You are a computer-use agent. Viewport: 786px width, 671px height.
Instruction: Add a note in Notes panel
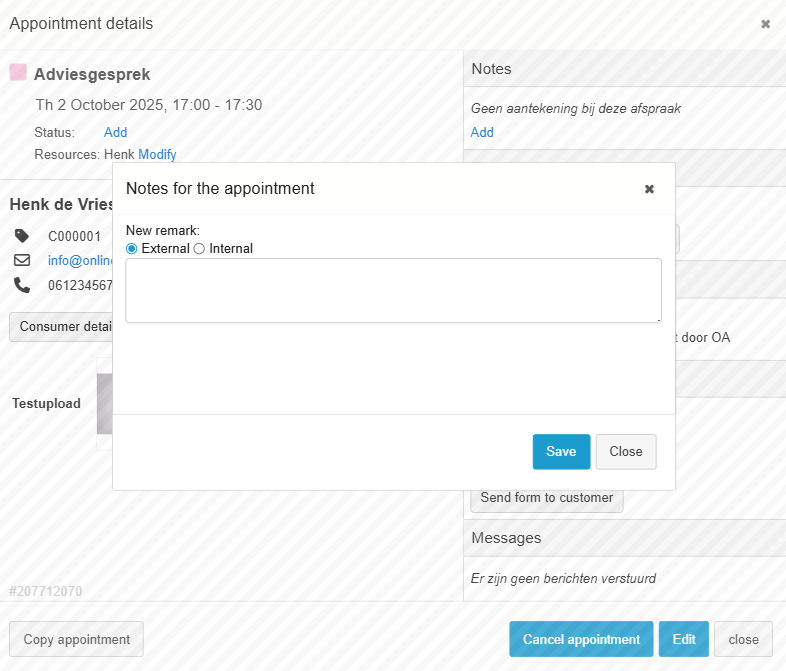point(482,132)
